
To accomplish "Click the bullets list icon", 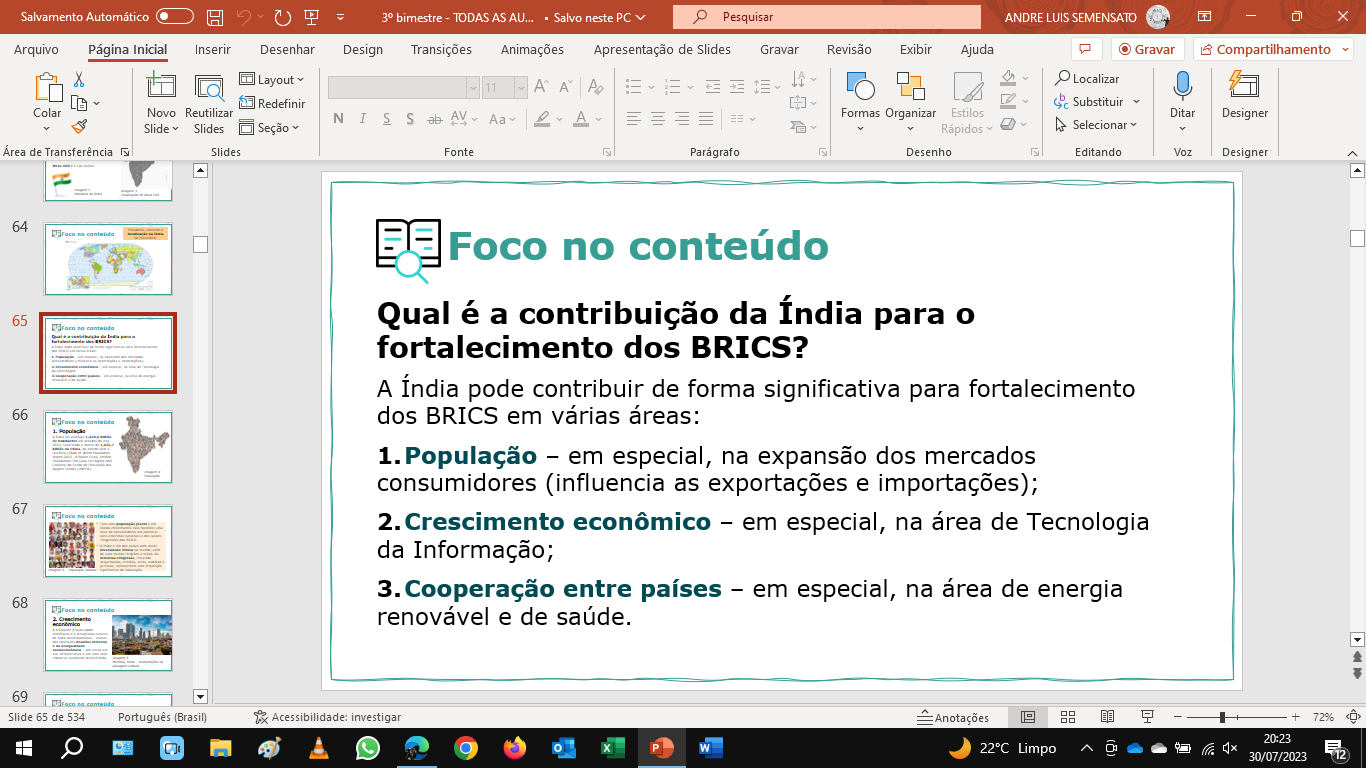I will (x=632, y=88).
